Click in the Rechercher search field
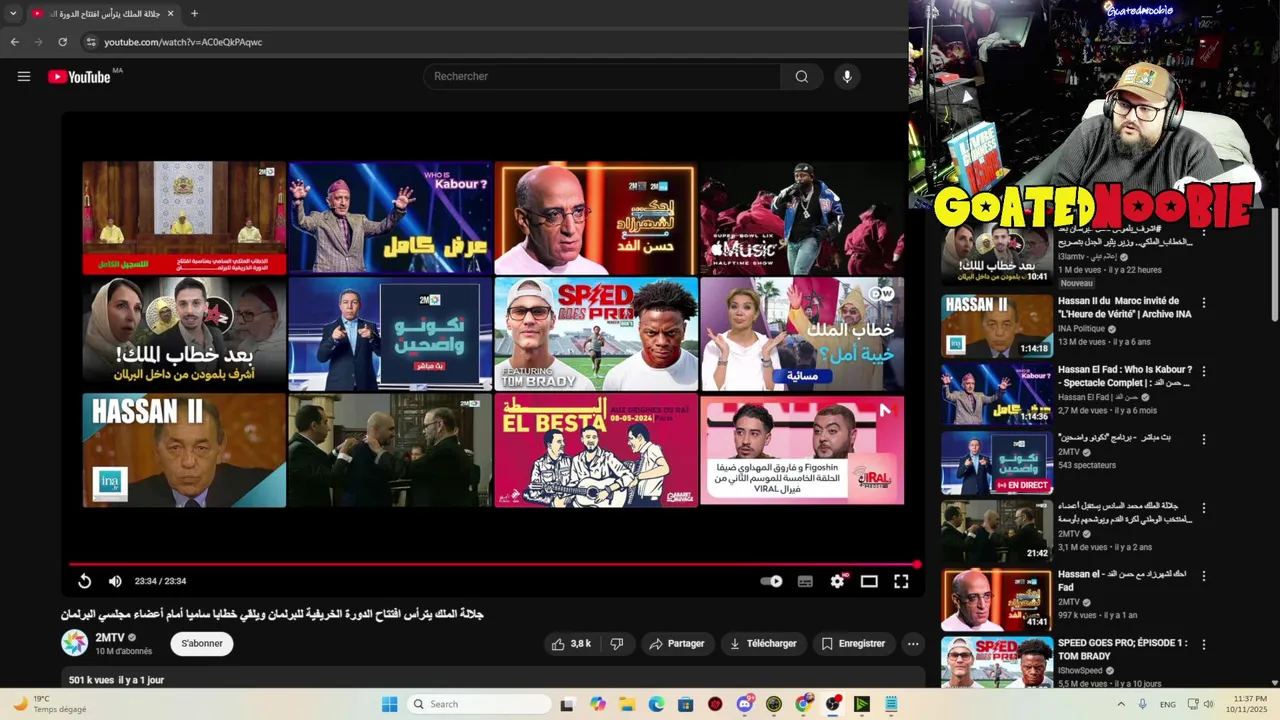This screenshot has width=1280, height=720. (x=602, y=76)
